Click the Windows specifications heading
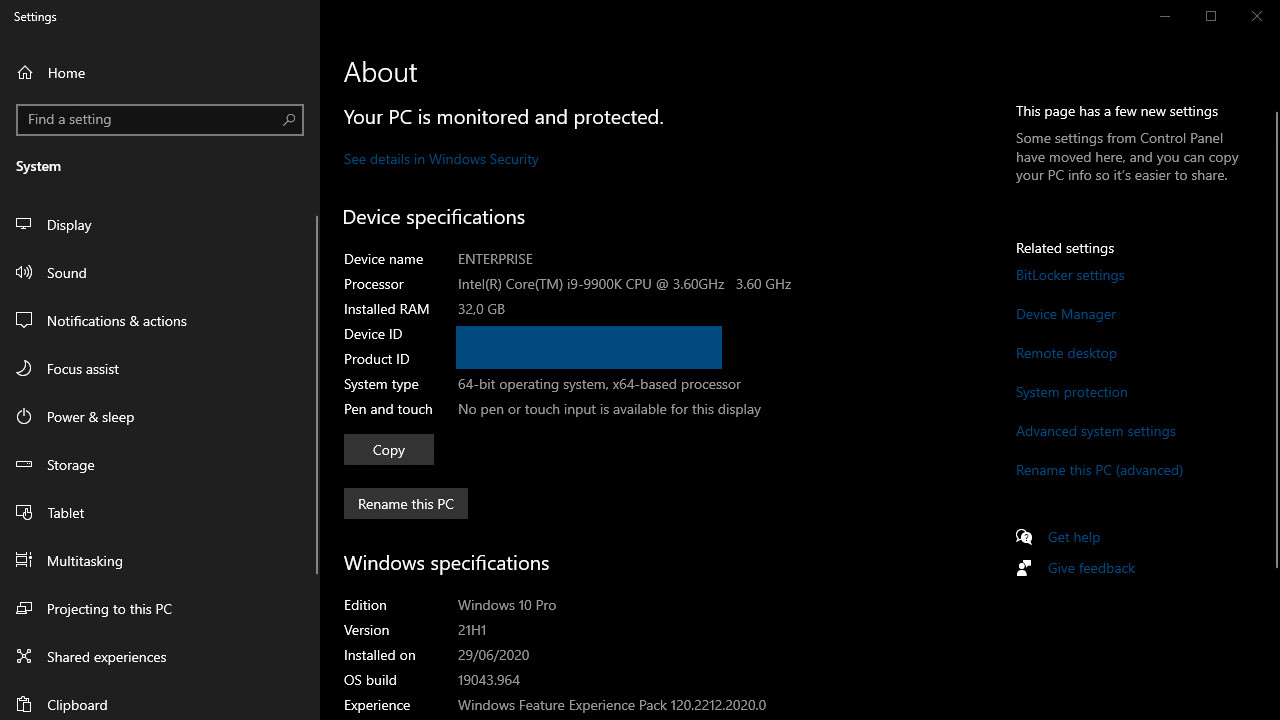Screen dimensions: 1280x720 446,563
